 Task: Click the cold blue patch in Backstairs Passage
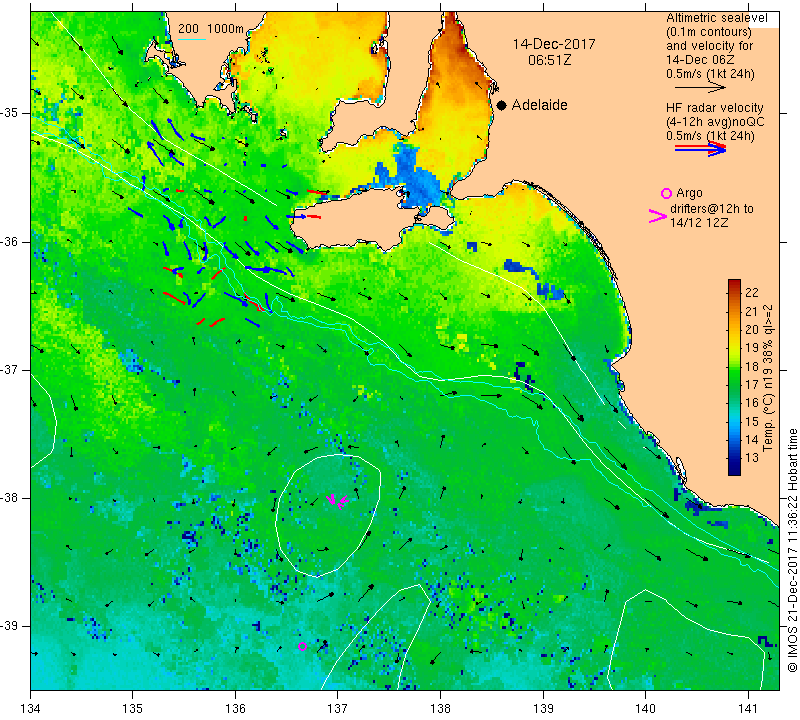click(418, 179)
